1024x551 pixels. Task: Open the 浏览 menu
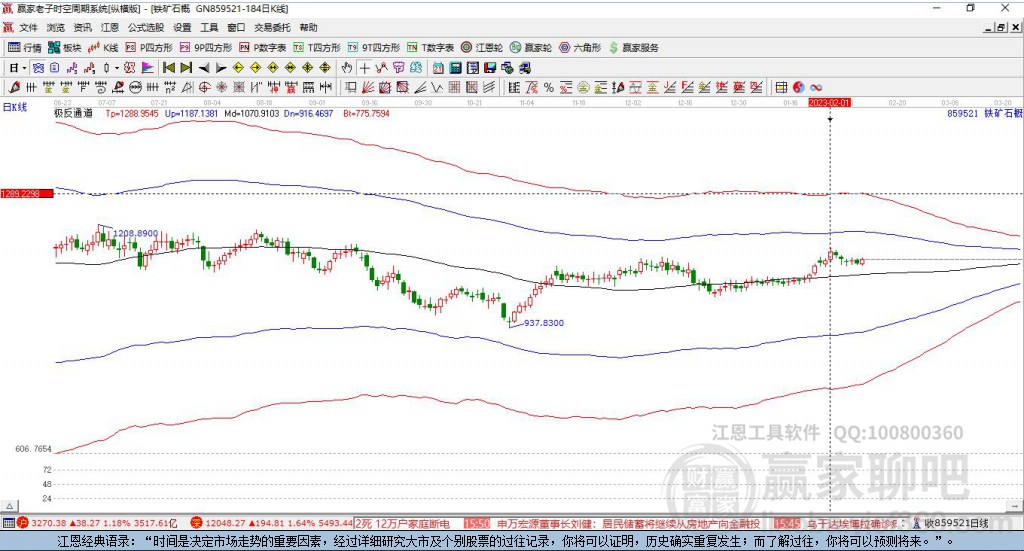click(56, 27)
